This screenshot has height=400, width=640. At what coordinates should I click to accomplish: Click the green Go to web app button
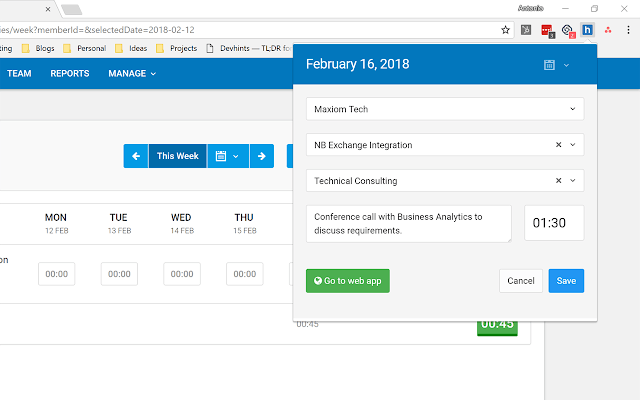pyautogui.click(x=348, y=281)
